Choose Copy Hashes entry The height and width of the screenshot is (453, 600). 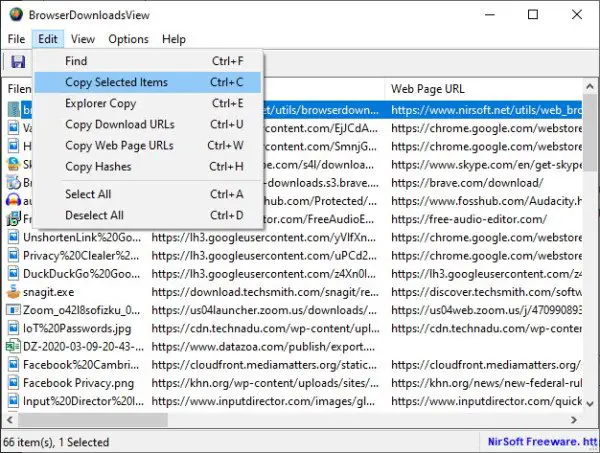coord(148,167)
